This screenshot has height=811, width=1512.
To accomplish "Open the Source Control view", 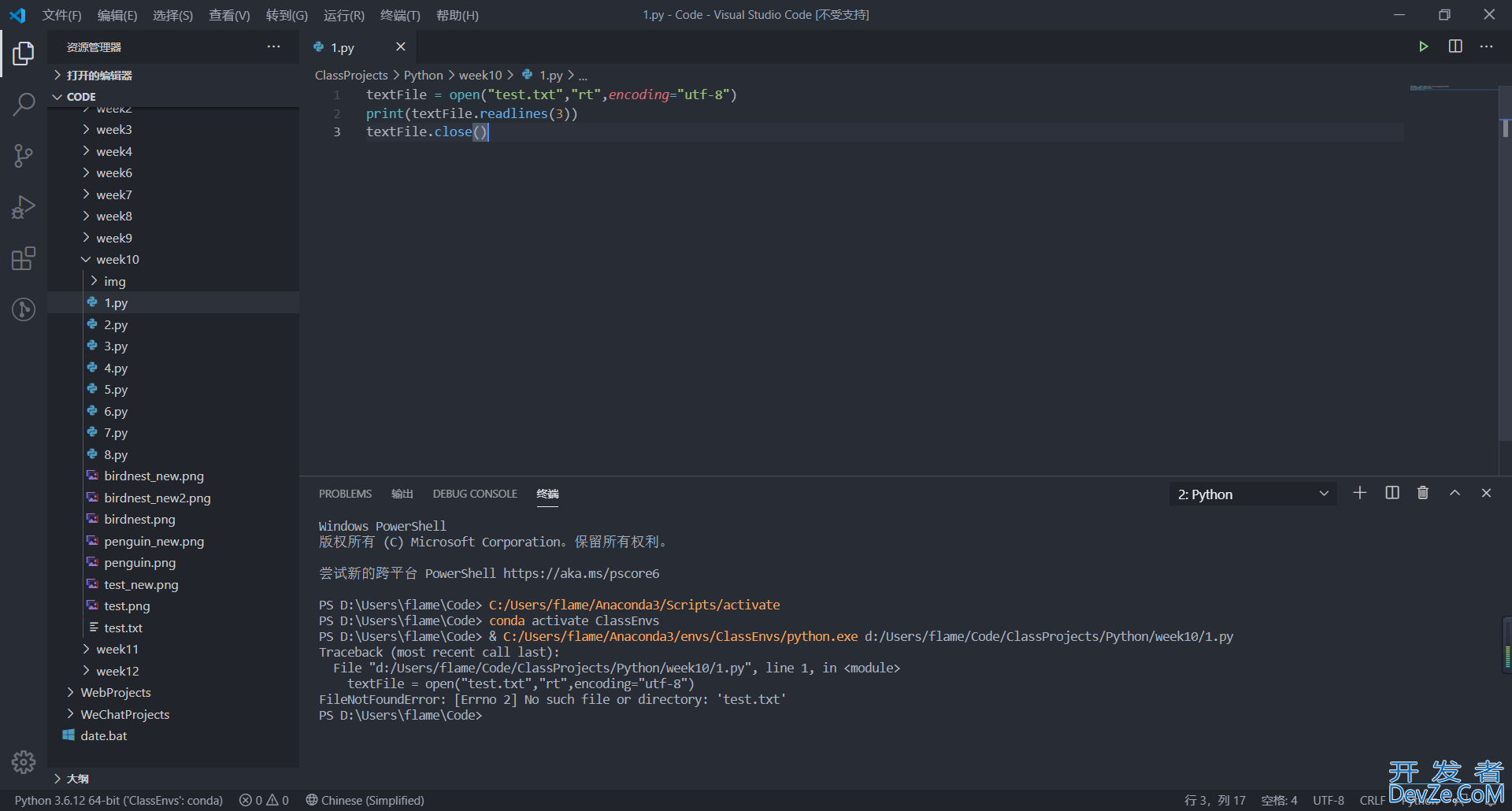I will click(24, 155).
